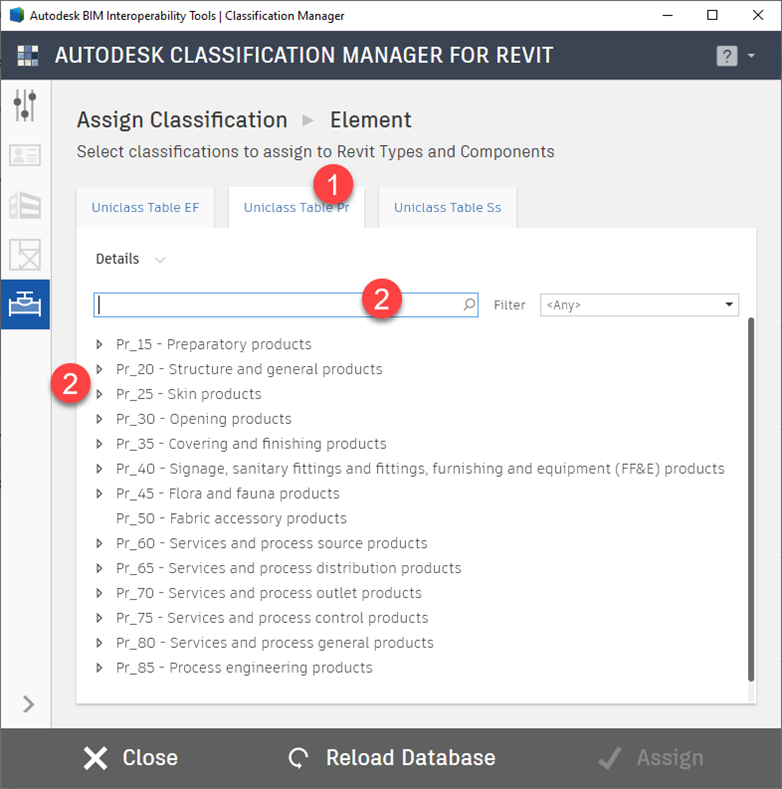The width and height of the screenshot is (782, 789).
Task: Click the Assign button
Action: [651, 758]
